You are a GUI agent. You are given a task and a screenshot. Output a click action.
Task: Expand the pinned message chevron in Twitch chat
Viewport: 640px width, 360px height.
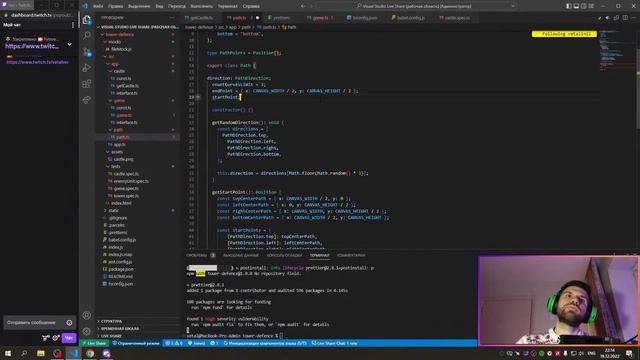tap(69, 44)
